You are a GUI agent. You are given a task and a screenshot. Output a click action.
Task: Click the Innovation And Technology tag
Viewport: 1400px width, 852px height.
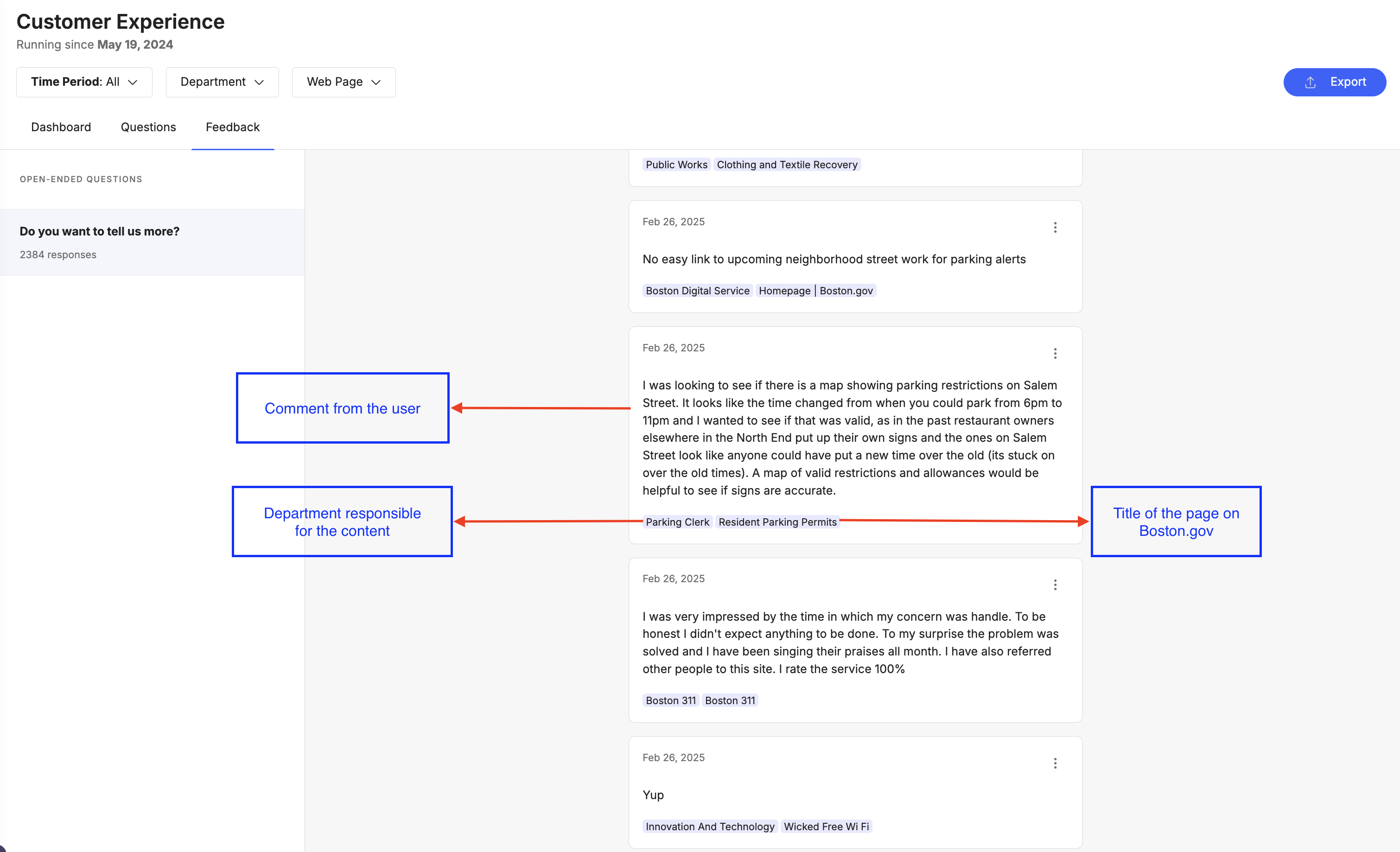710,826
